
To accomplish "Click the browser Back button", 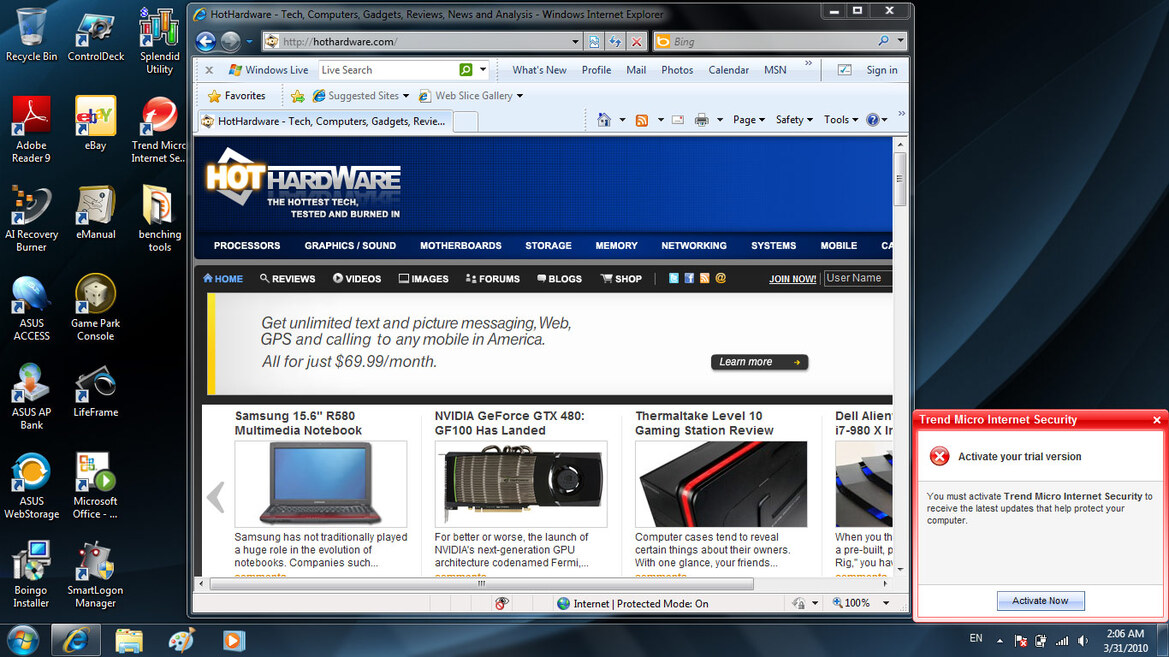I will [x=206, y=42].
